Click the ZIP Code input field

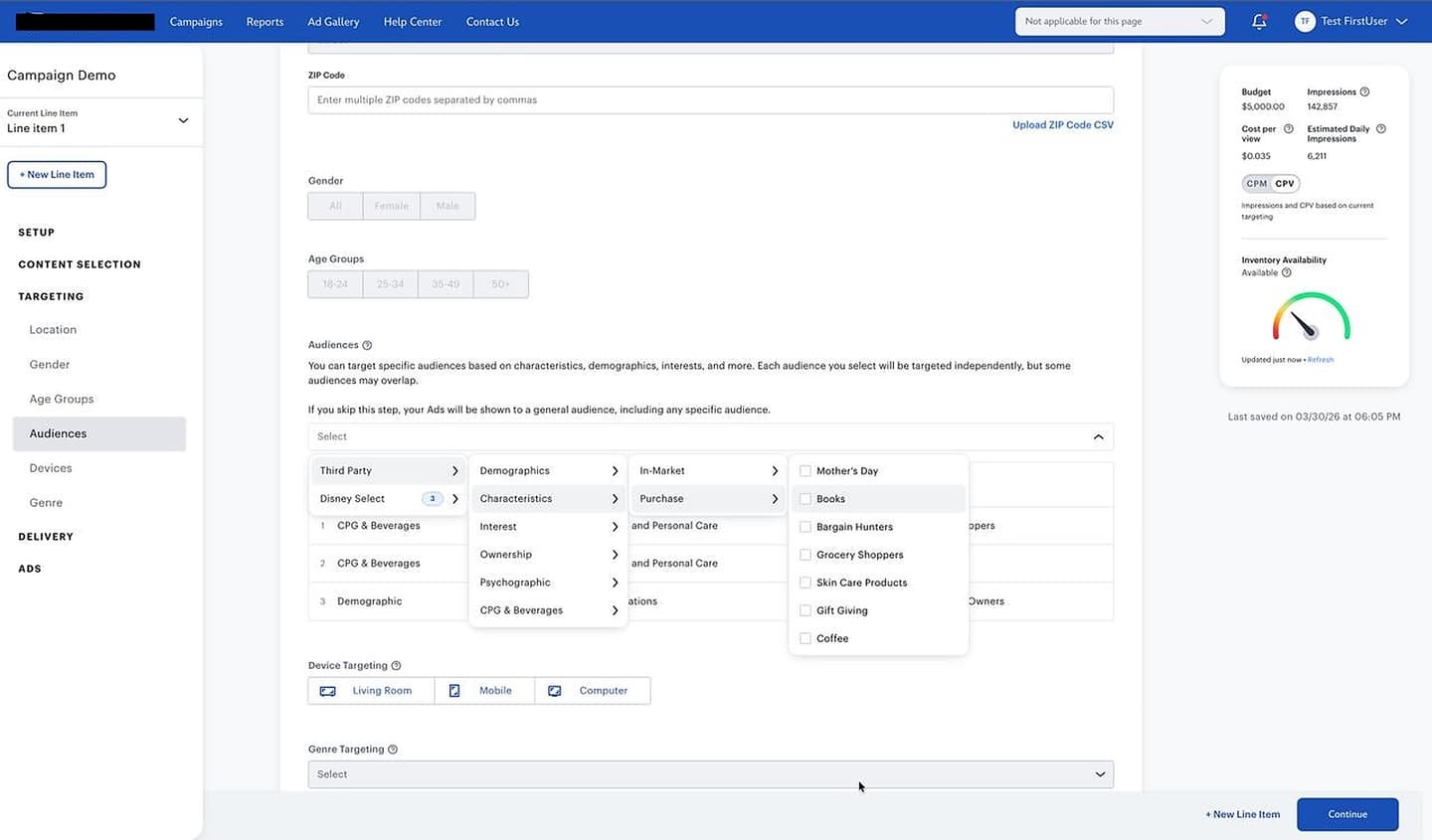(x=711, y=99)
